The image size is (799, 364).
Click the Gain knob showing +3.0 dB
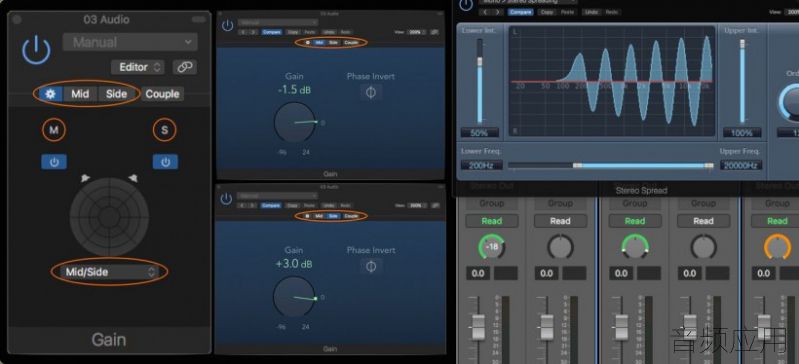(x=294, y=297)
